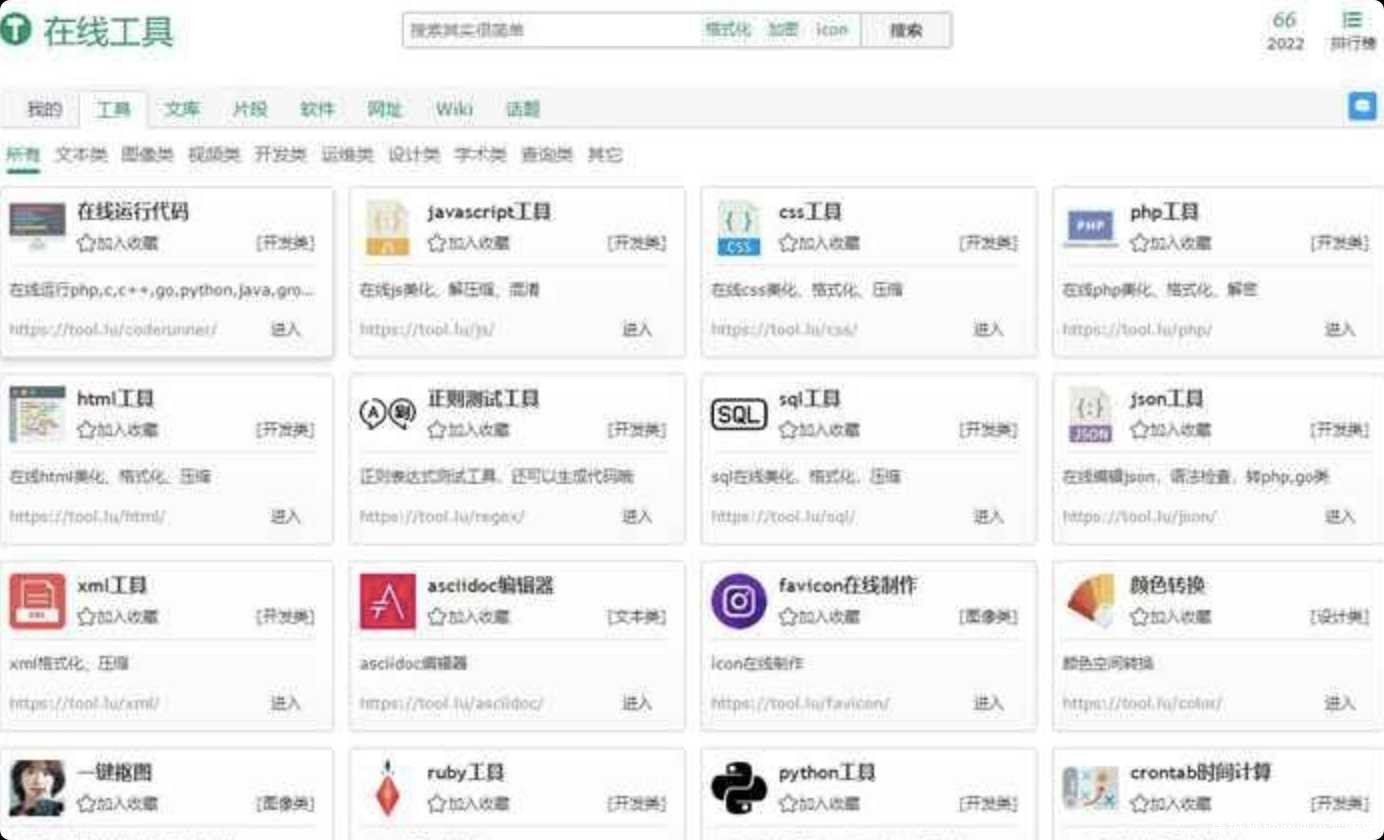Click the SQL logo icon
The image size is (1384, 840).
click(x=739, y=414)
